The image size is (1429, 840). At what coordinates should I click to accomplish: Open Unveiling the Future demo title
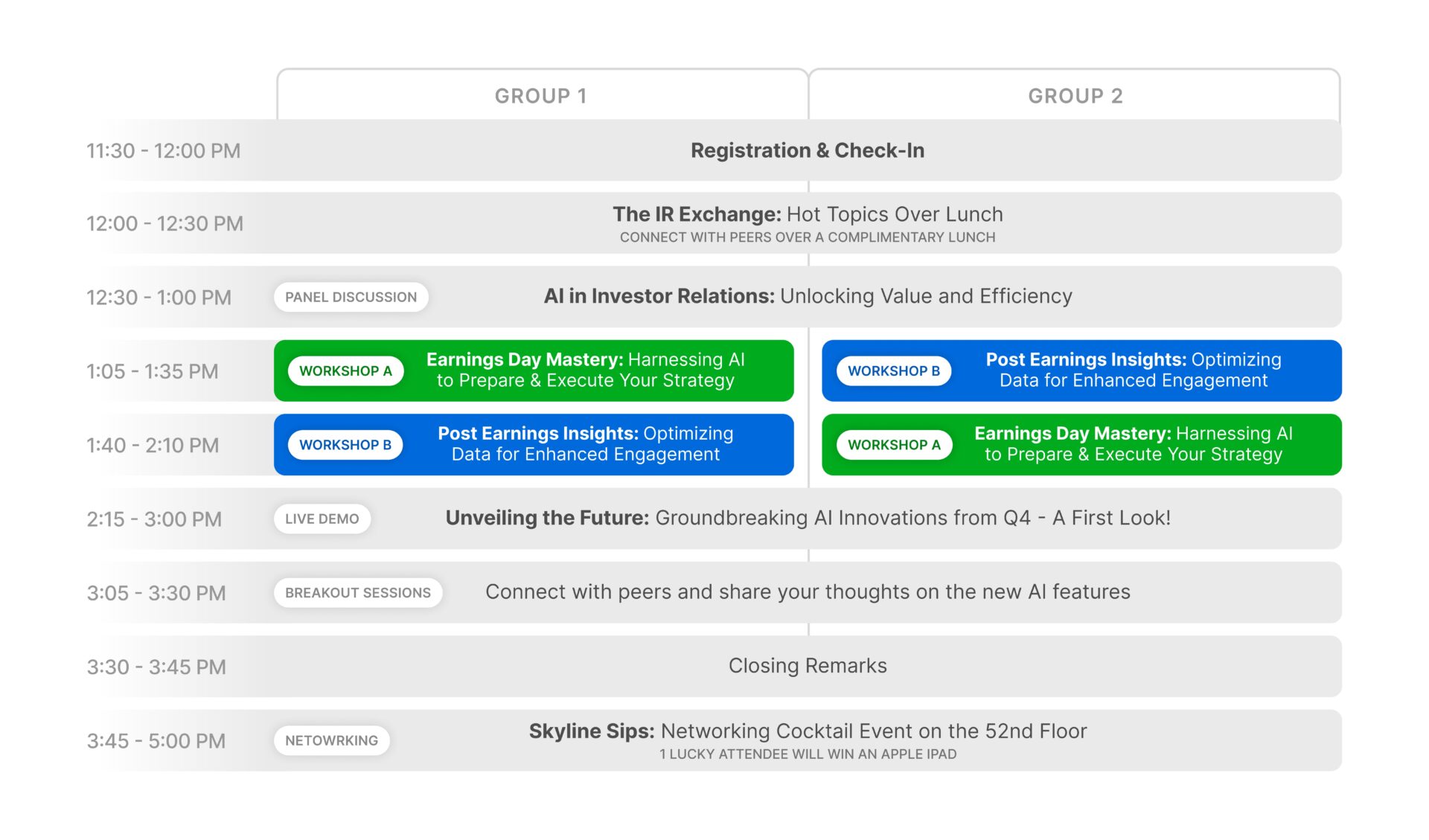[808, 518]
